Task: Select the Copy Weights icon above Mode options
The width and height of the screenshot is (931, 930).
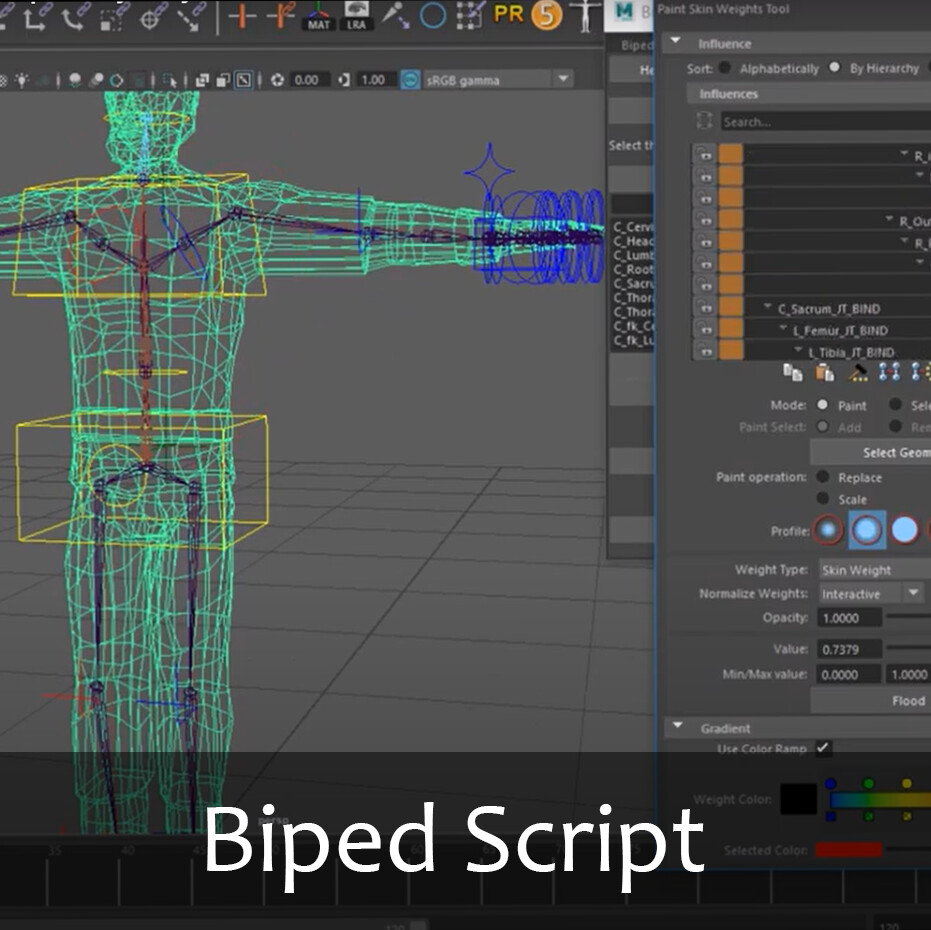Action: (x=790, y=374)
